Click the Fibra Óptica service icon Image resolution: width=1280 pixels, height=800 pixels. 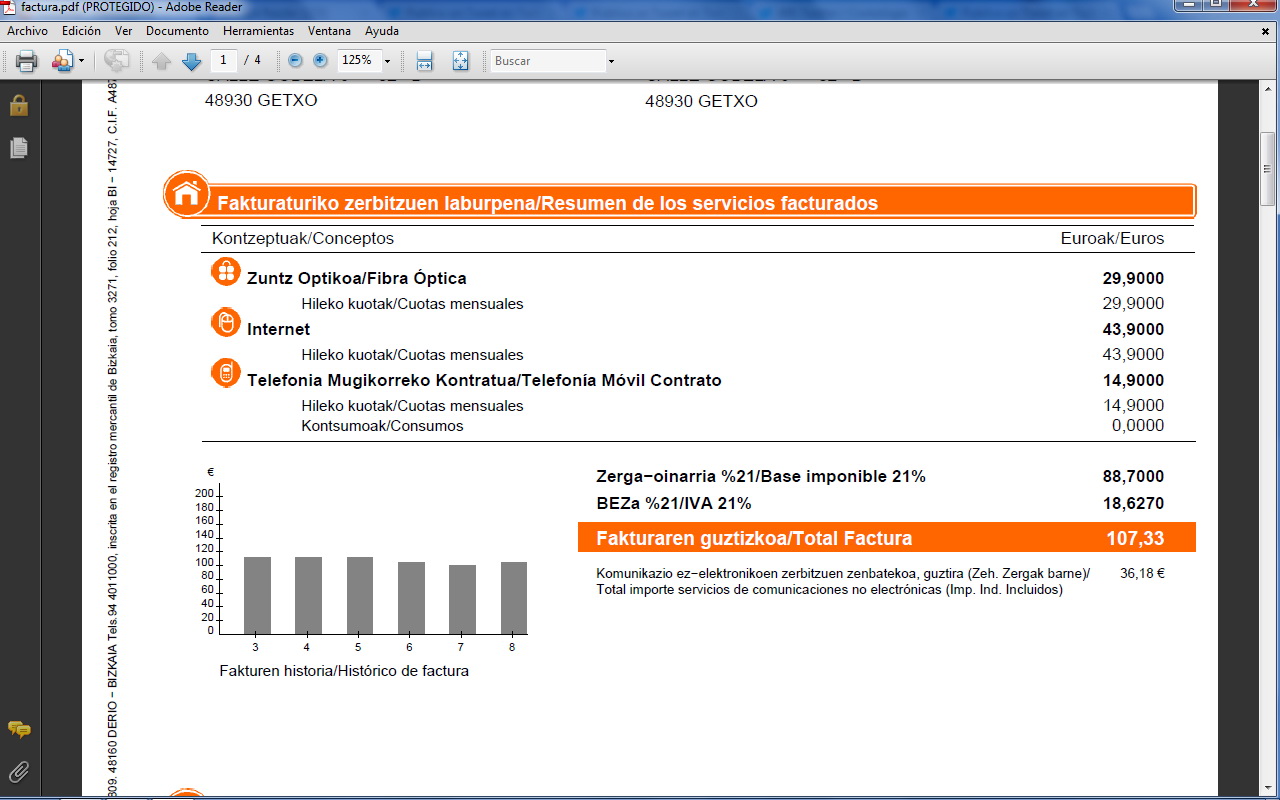tap(226, 272)
